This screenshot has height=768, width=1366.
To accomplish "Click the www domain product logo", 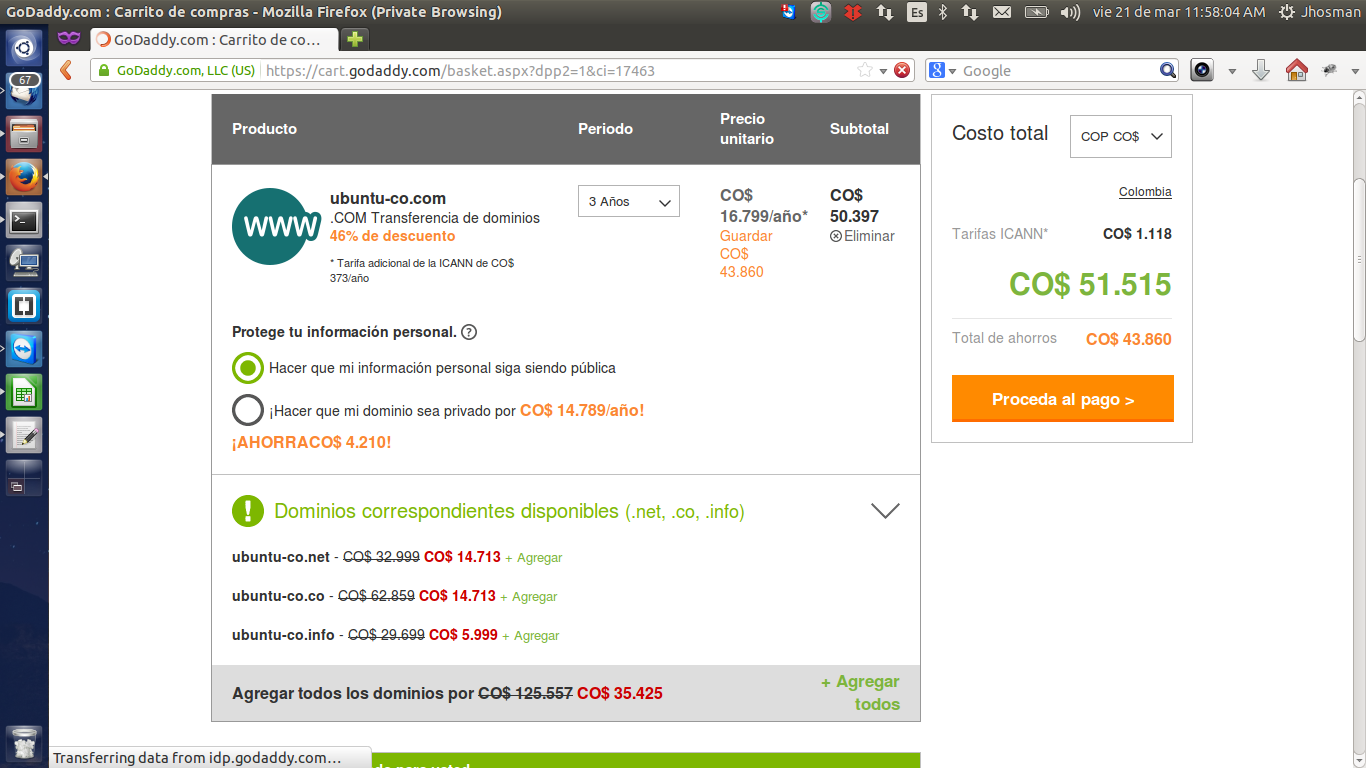I will coord(277,227).
